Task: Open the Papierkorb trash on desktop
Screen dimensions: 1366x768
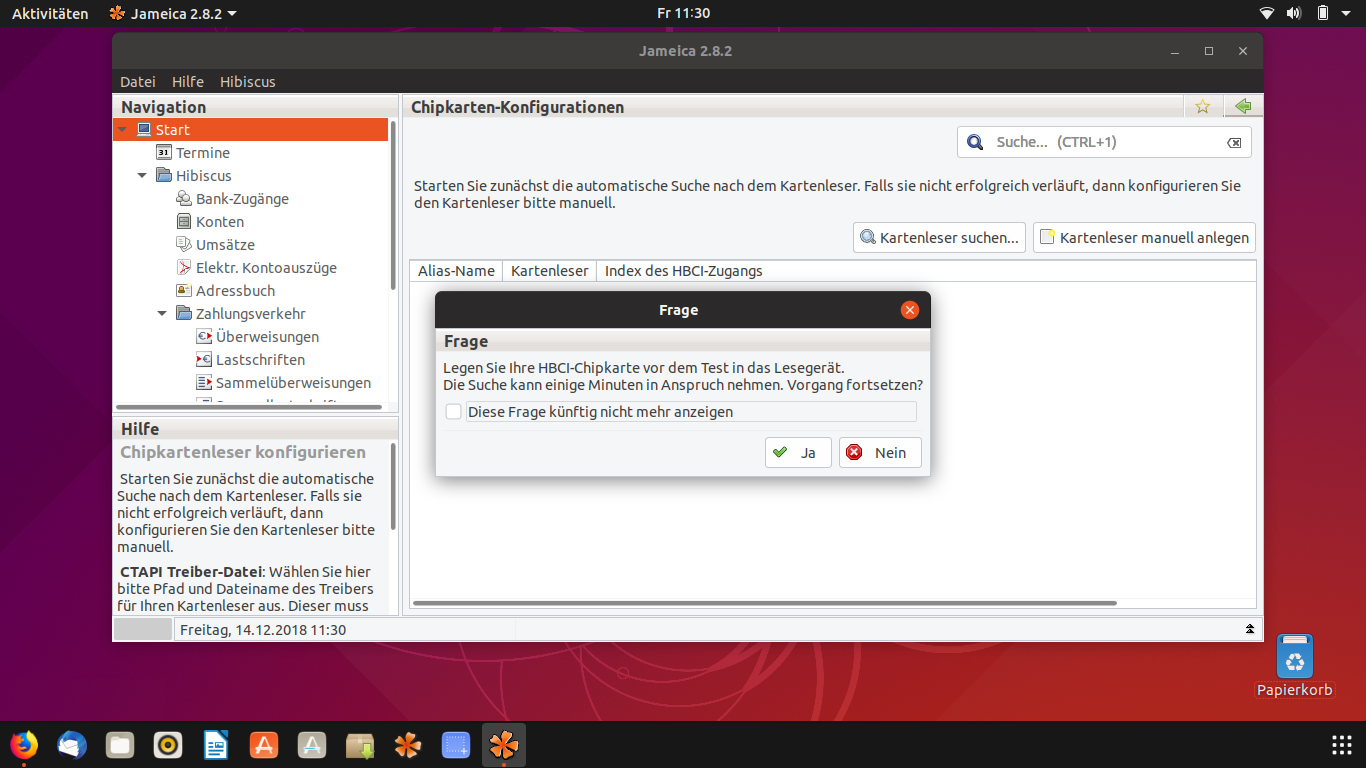Action: (x=1295, y=665)
